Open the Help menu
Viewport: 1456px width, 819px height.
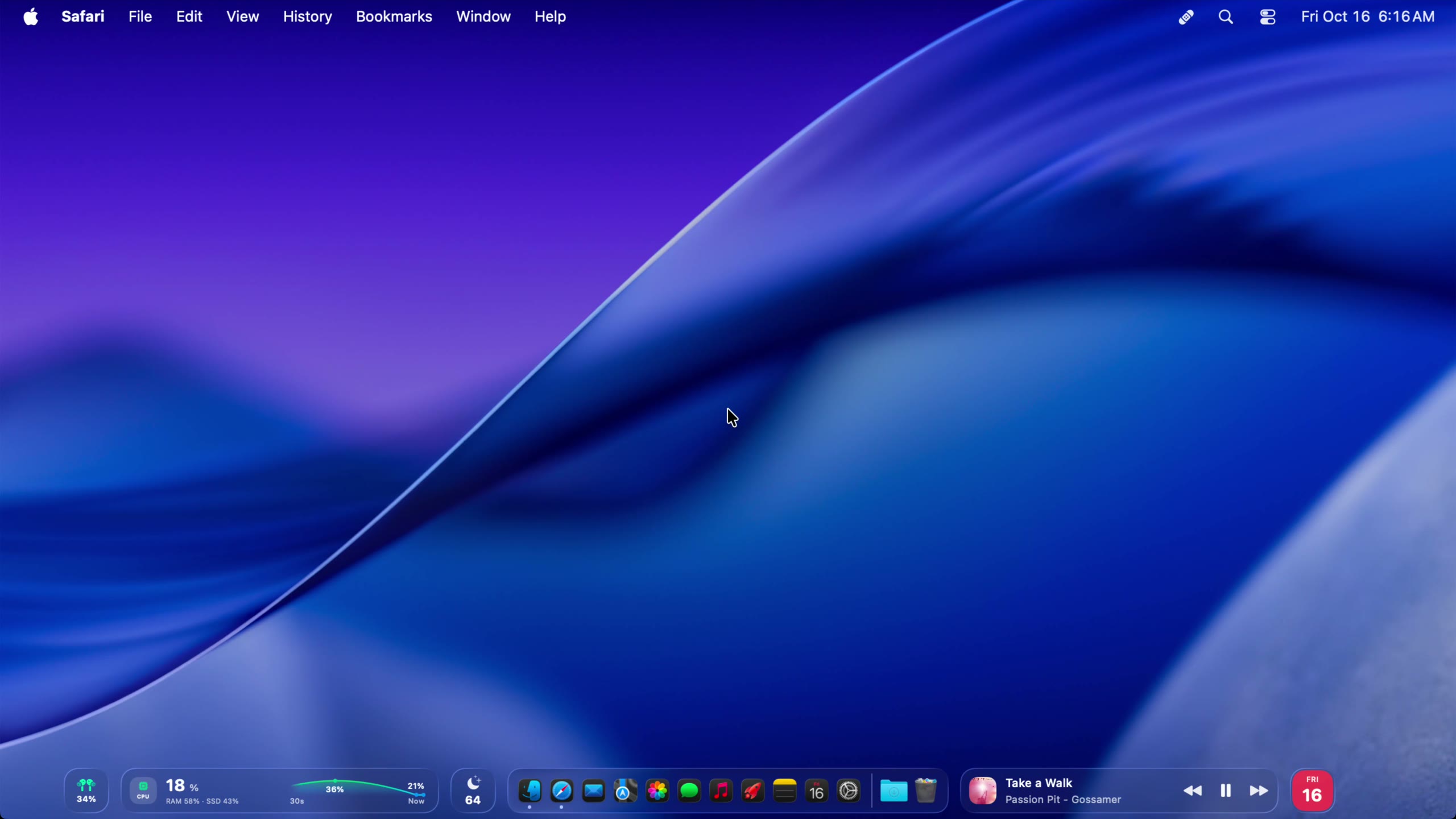point(550,16)
